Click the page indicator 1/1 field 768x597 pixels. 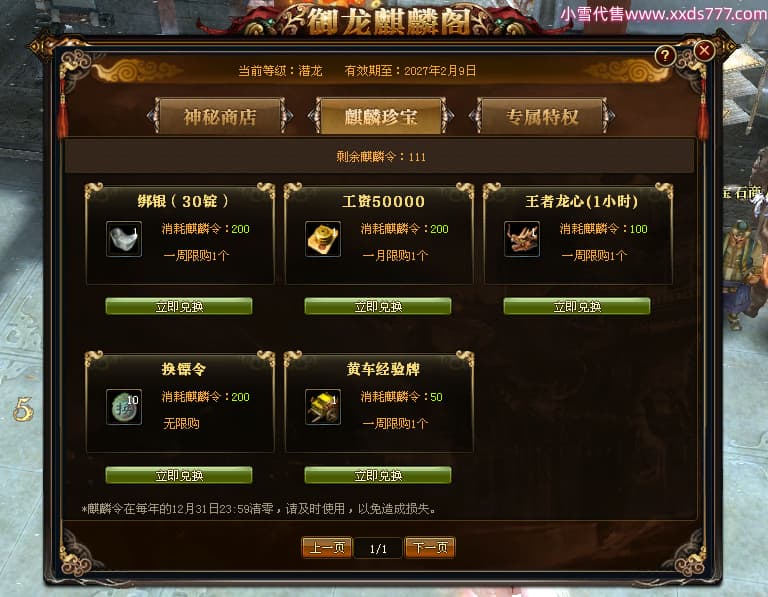[x=378, y=549]
